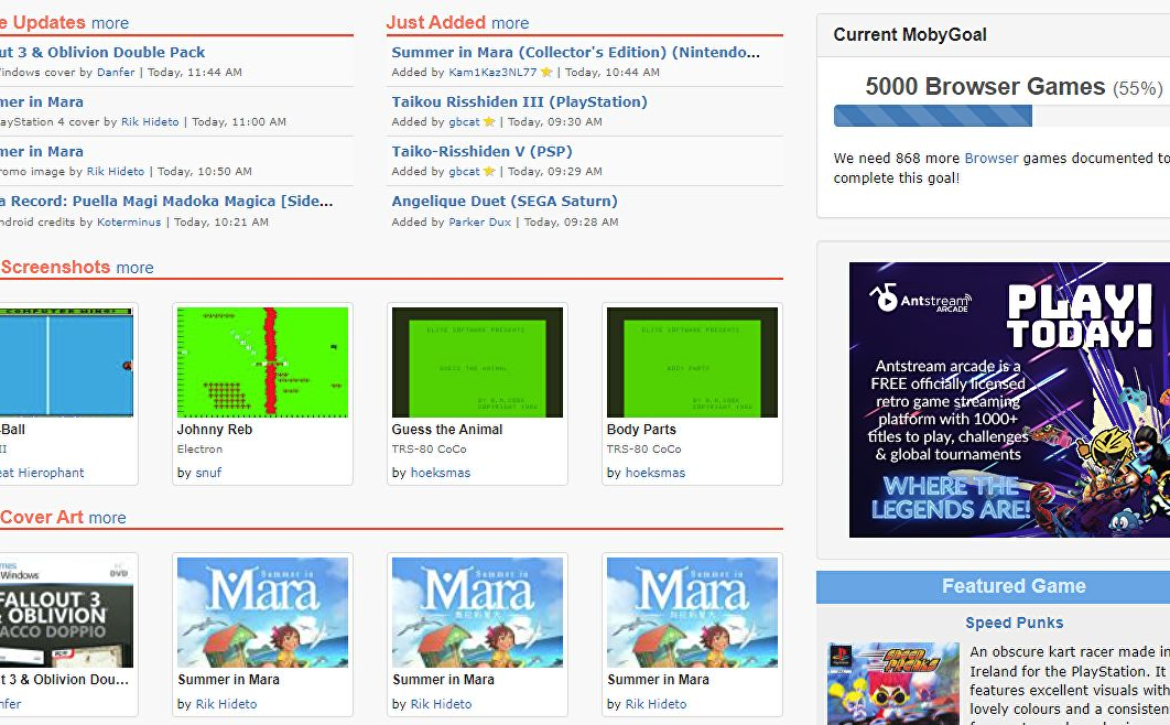Open Puella Magi Madoka Magica update link

pyautogui.click(x=166, y=201)
